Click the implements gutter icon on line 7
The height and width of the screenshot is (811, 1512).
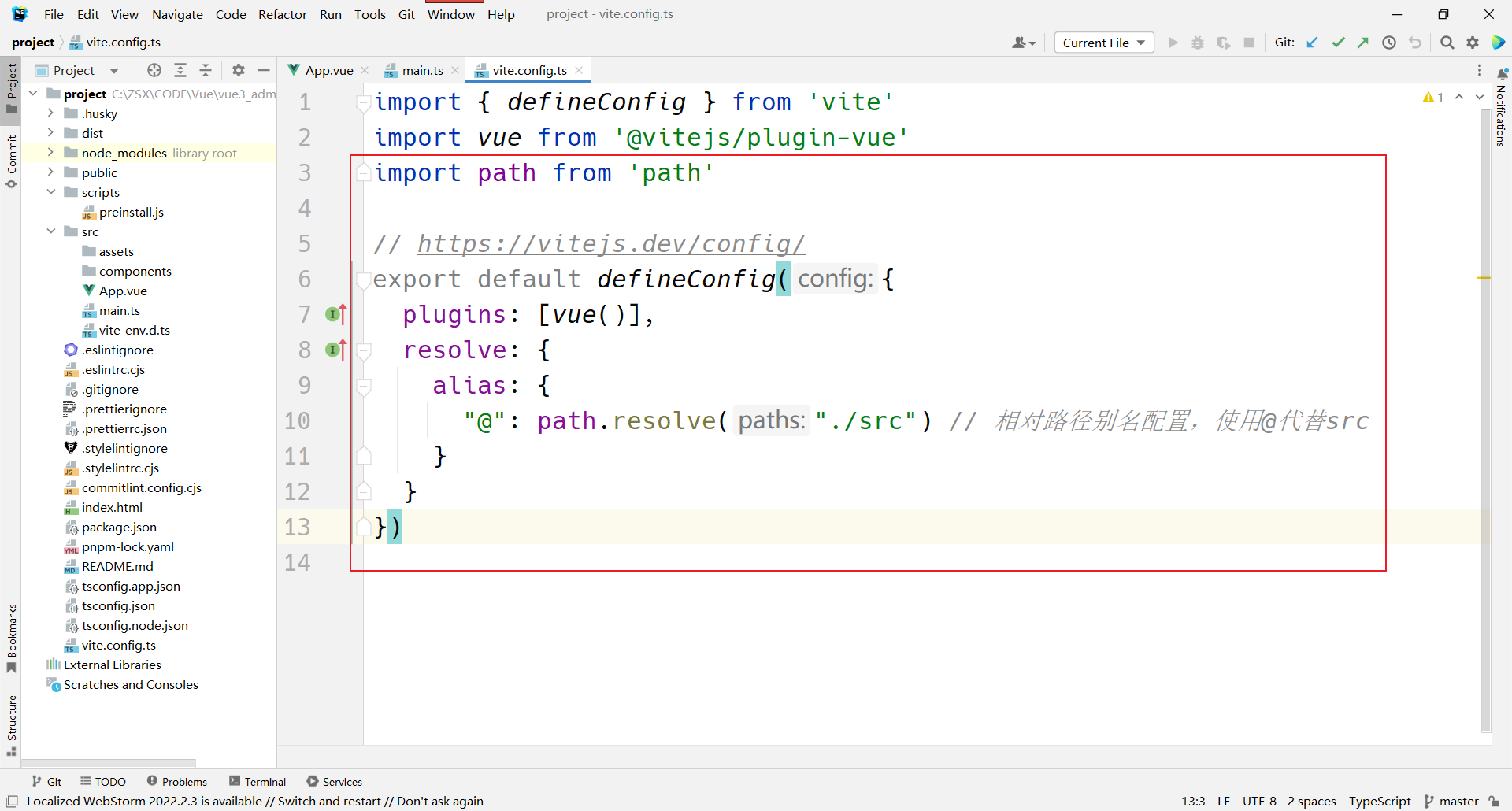[x=335, y=314]
